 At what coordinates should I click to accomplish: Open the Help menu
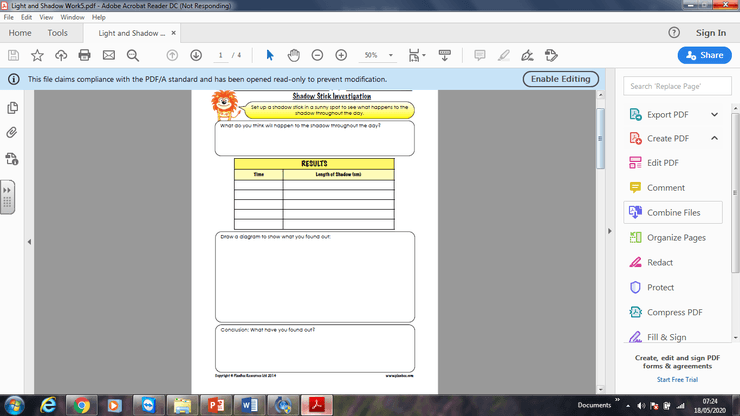[99, 17]
